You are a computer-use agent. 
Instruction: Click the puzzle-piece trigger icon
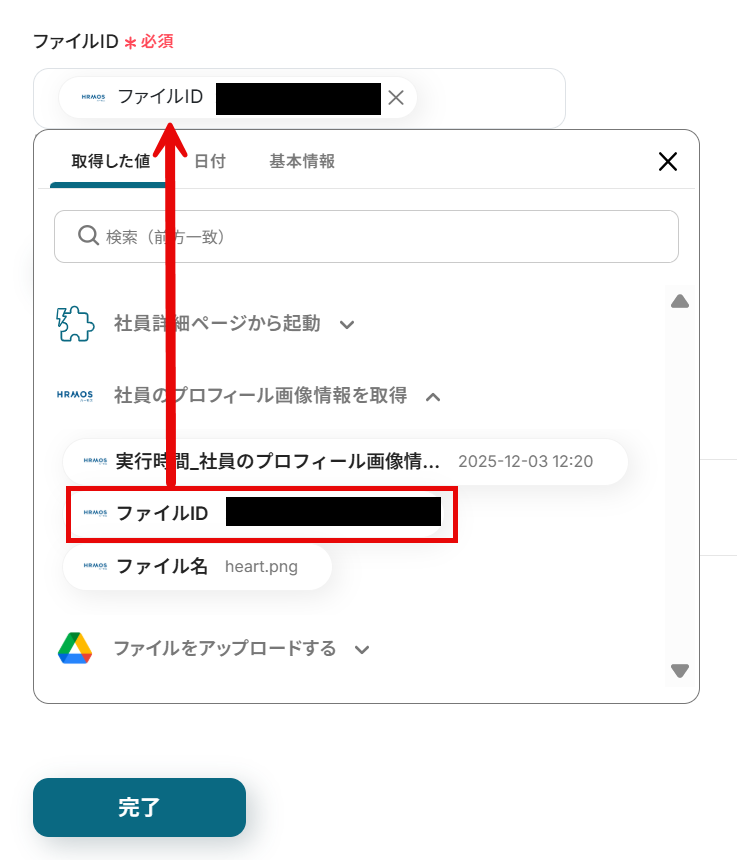click(x=75, y=323)
